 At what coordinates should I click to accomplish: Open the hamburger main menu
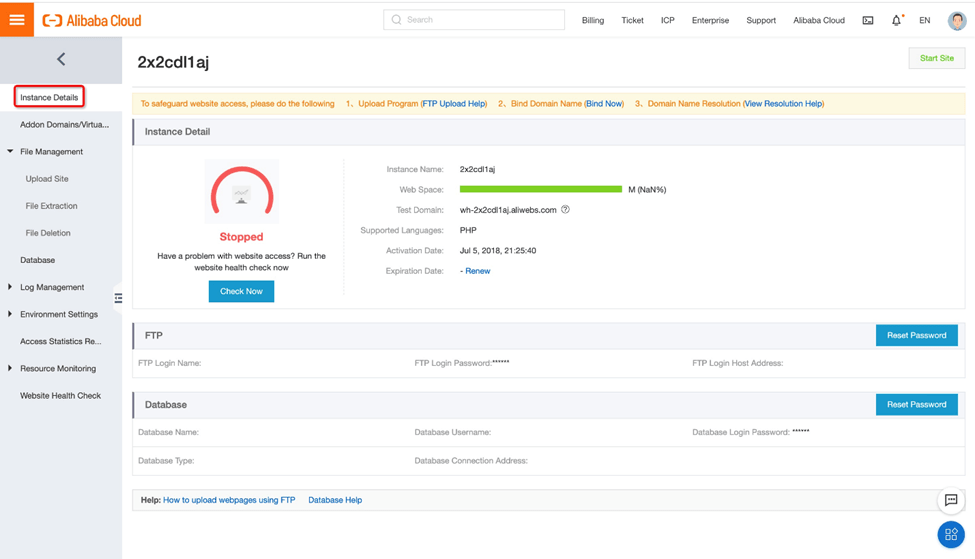(x=17, y=20)
